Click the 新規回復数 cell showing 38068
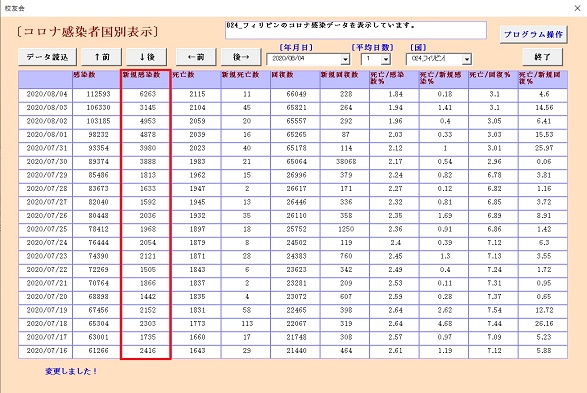Screen dimensions: 587x393 [x=345, y=162]
